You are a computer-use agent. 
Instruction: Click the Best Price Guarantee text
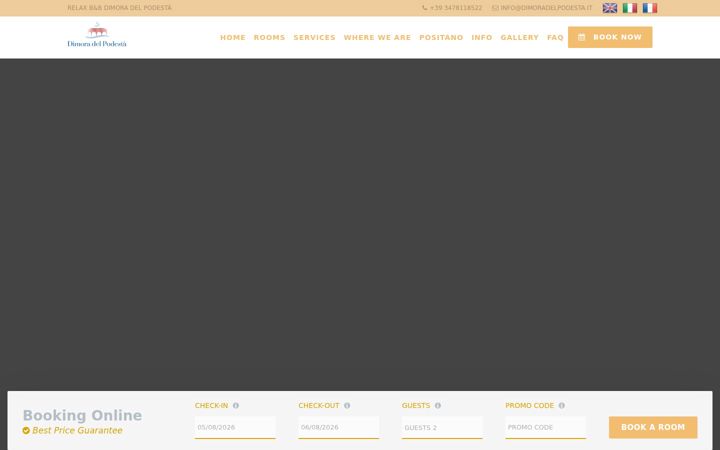[x=77, y=430]
